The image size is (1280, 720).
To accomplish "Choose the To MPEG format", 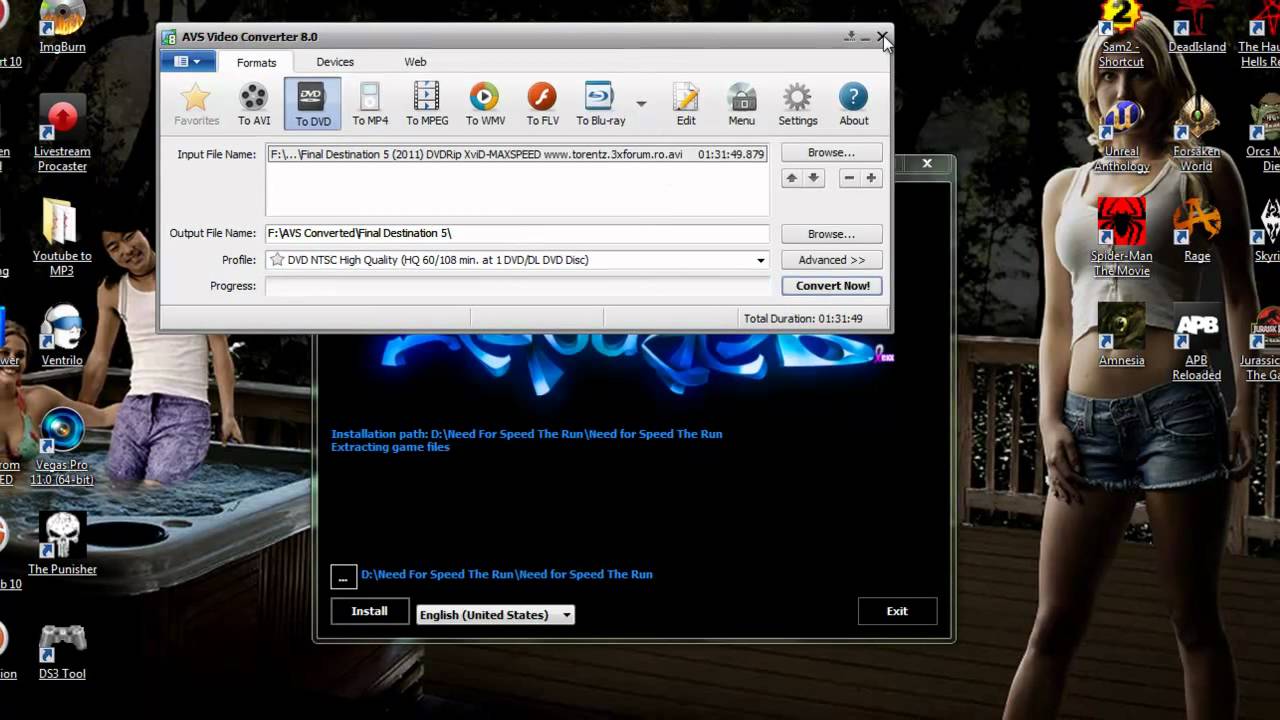I will pos(427,104).
